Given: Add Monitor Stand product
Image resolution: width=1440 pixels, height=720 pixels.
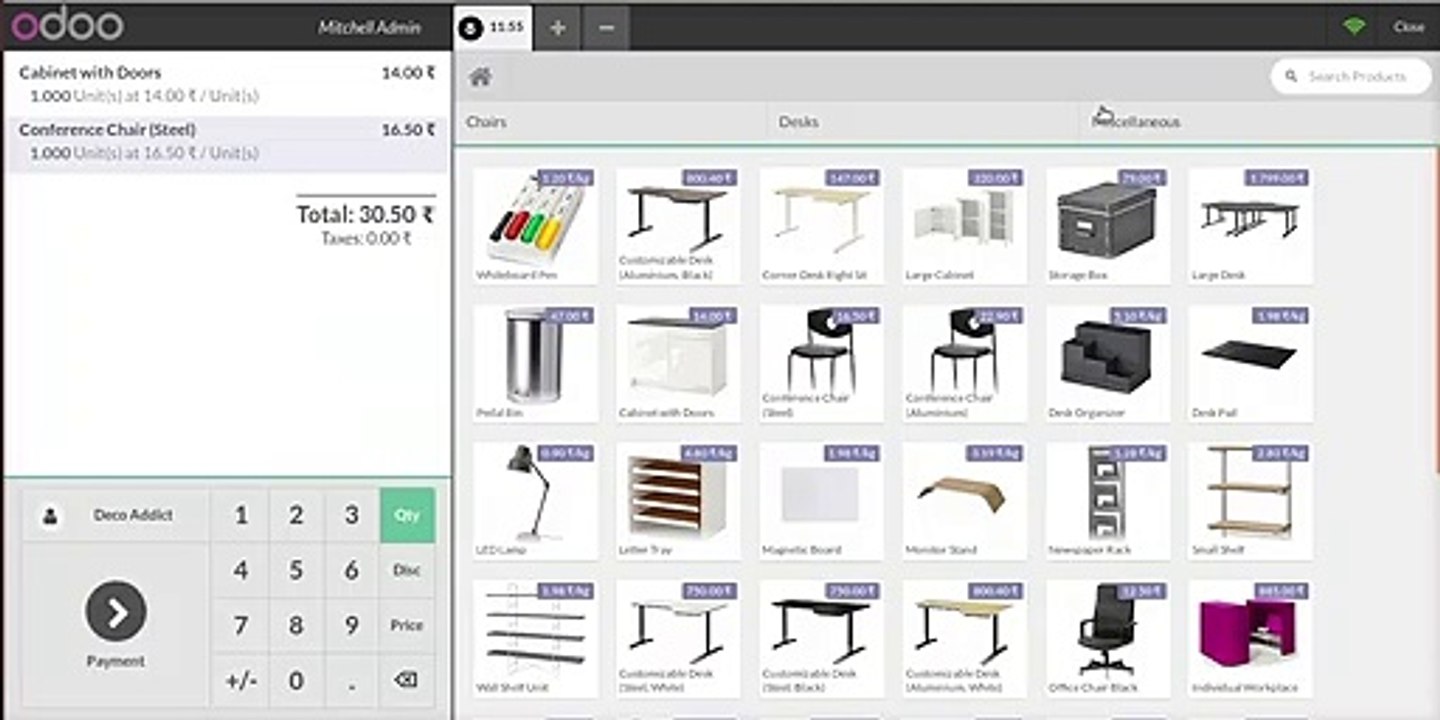Looking at the screenshot, I should (x=964, y=502).
